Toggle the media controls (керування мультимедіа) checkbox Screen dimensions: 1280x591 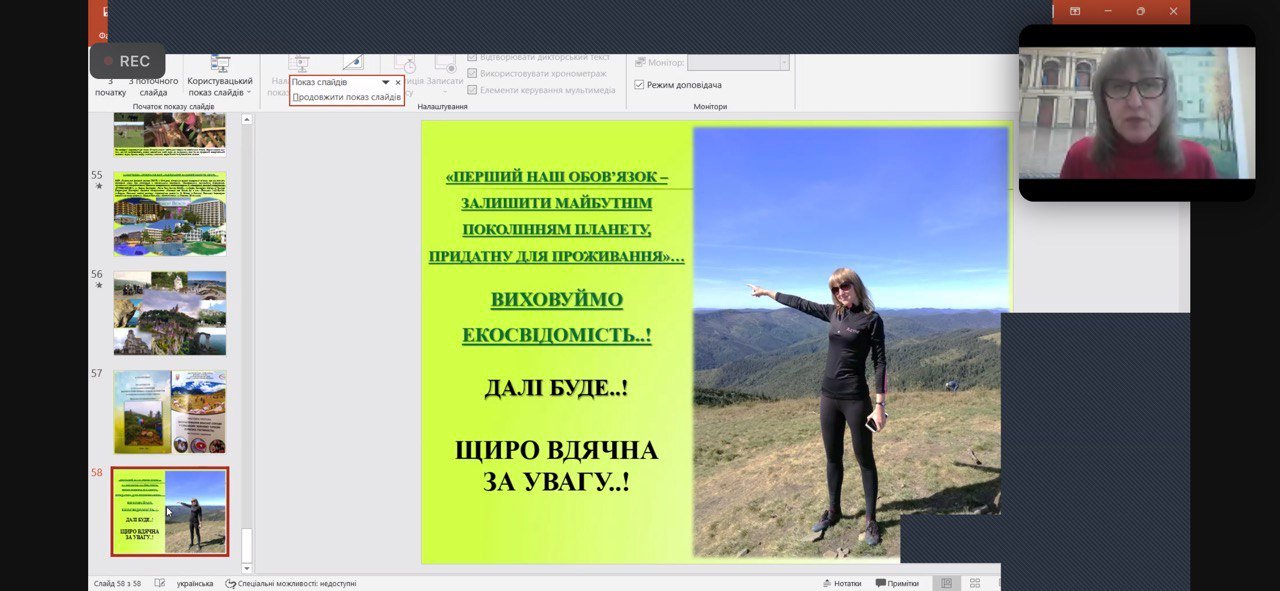(472, 89)
